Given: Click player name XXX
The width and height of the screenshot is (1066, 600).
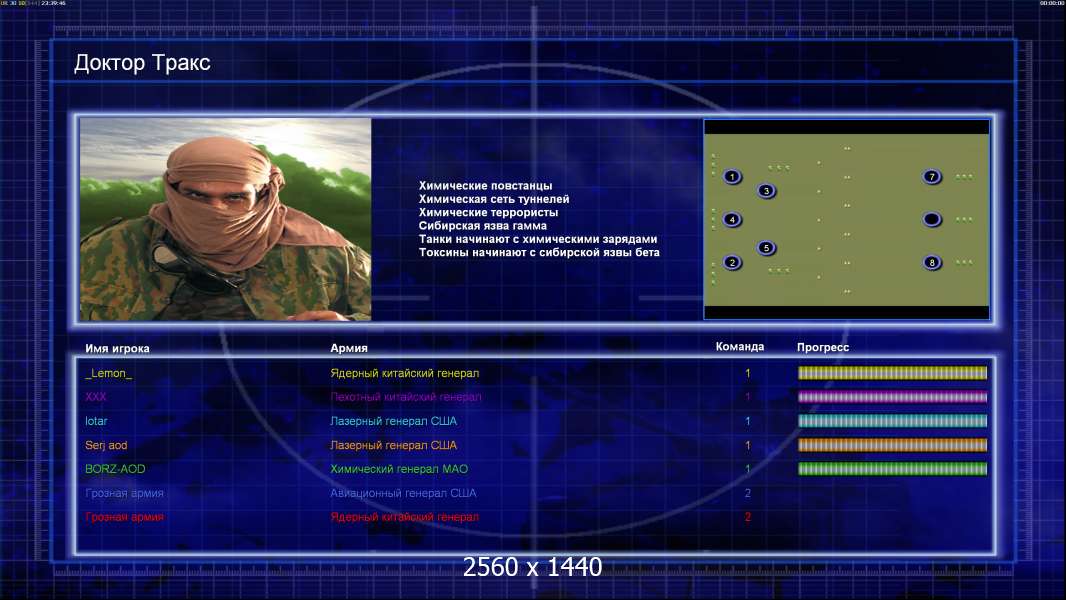Looking at the screenshot, I should (x=96, y=397).
